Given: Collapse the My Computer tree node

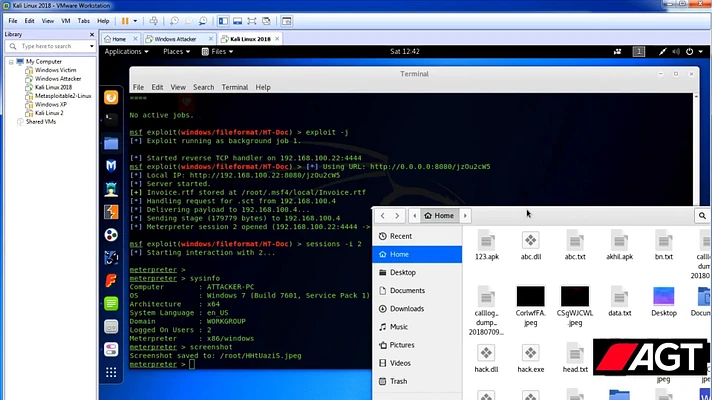Looking at the screenshot, I should (11, 62).
